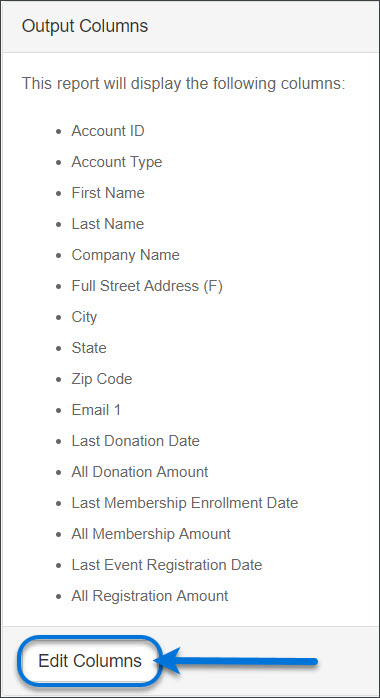Screen dimensions: 380x698
Task: Click the Email 1 list item
Action: pyautogui.click(x=96, y=410)
